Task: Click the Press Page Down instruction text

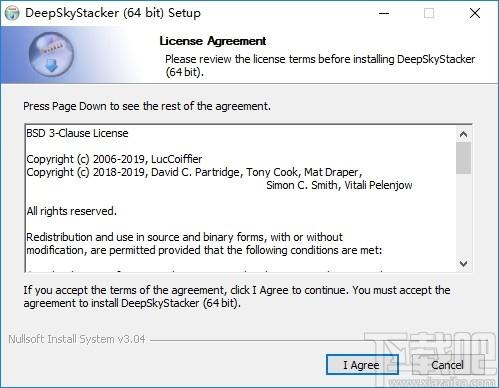Action: [x=147, y=106]
